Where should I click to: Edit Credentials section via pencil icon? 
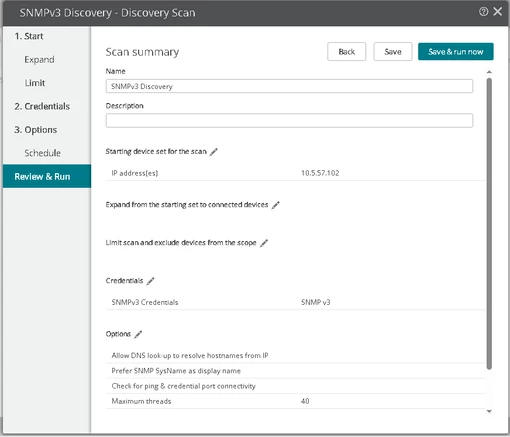pos(150,281)
